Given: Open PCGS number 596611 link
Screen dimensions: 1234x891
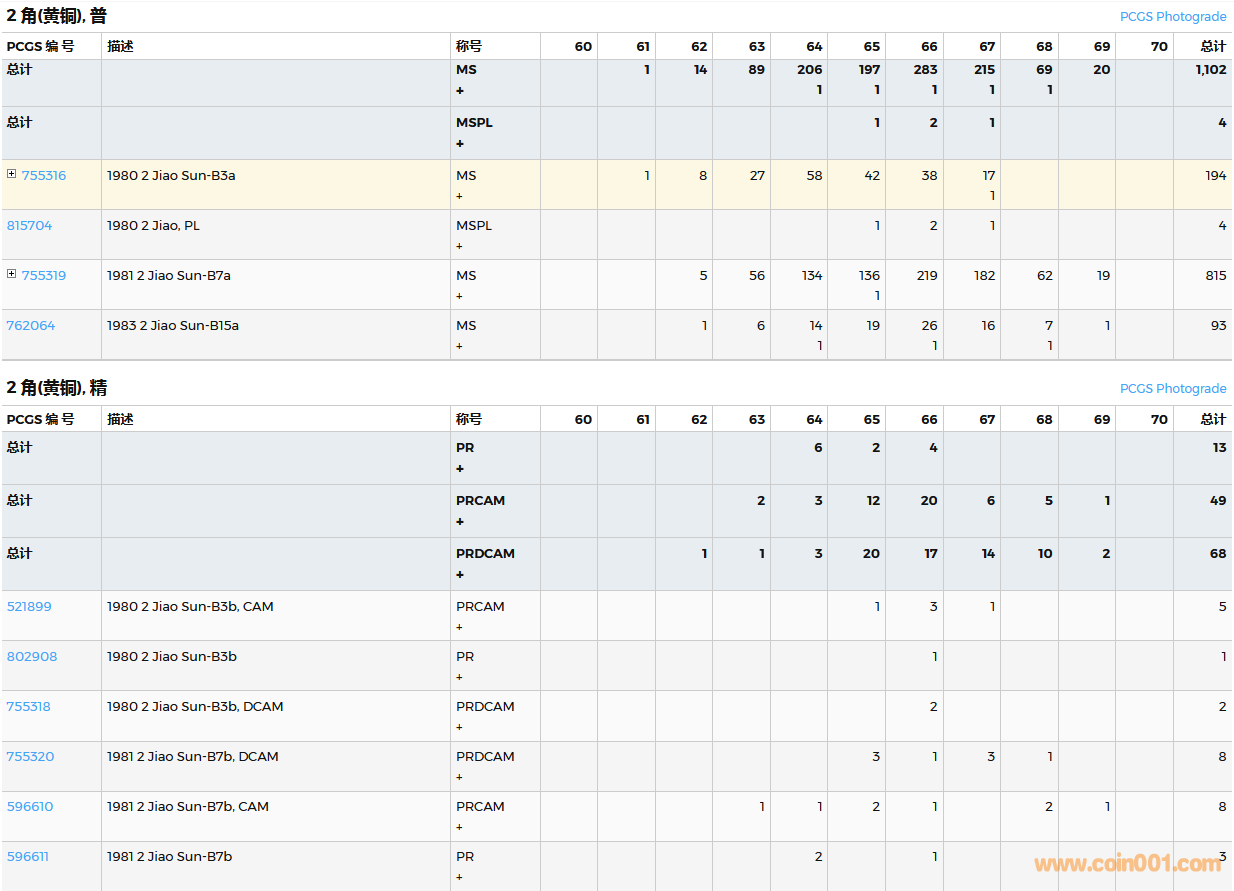Looking at the screenshot, I should pos(28,857).
